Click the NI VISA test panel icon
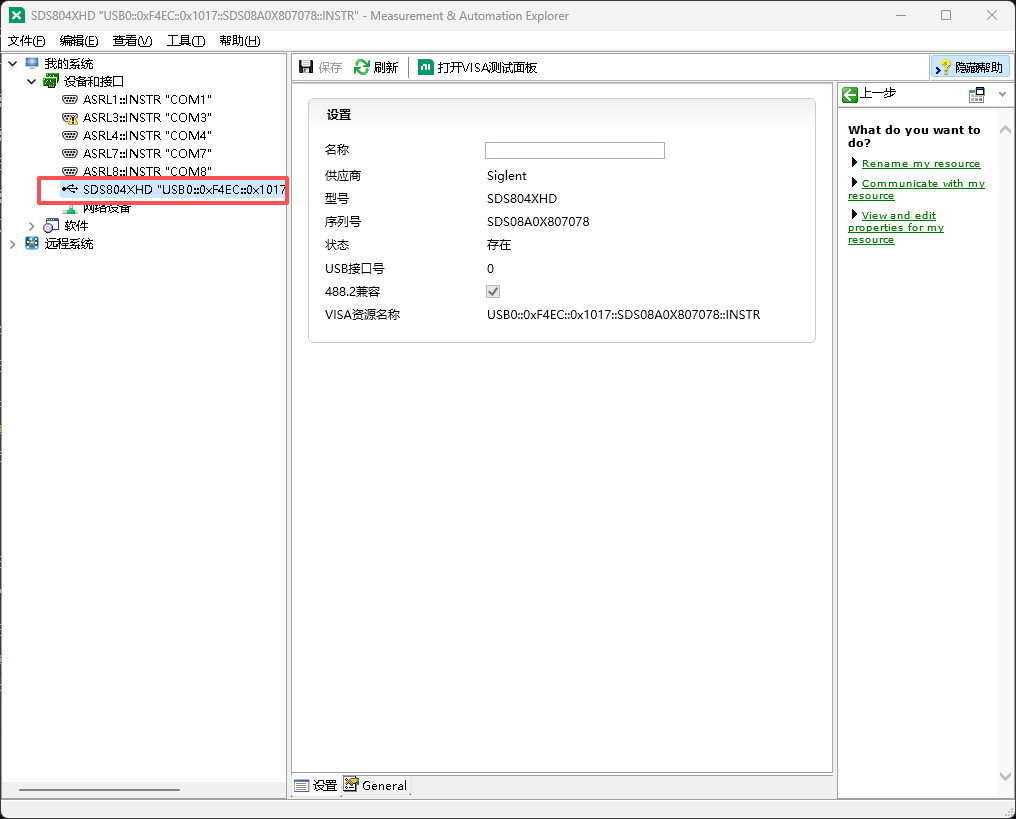 click(x=426, y=67)
